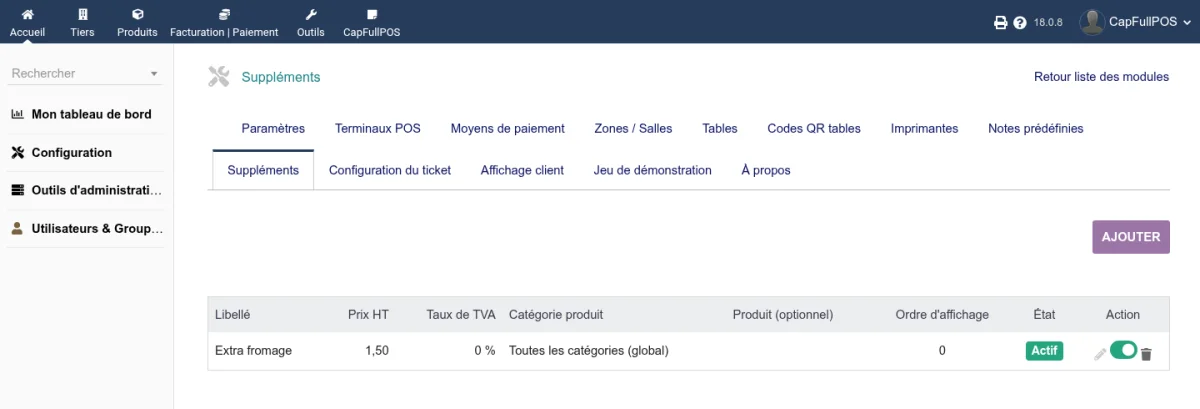1200x409 pixels.
Task: Switch to the Jeu de démonstration tab
Action: click(x=652, y=170)
